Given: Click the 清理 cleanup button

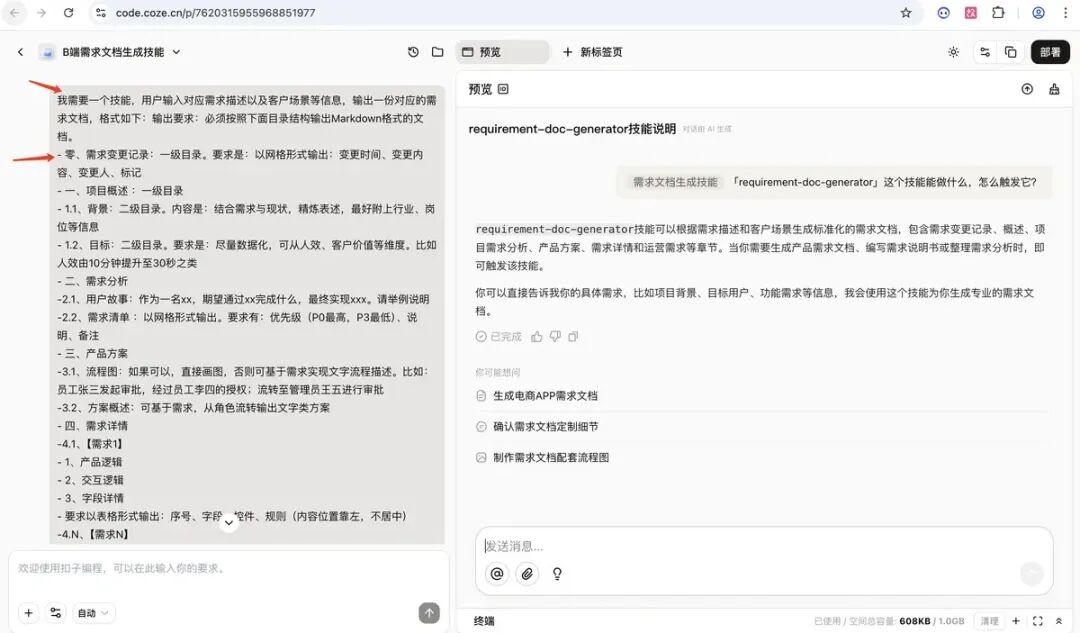Looking at the screenshot, I should [x=989, y=621].
